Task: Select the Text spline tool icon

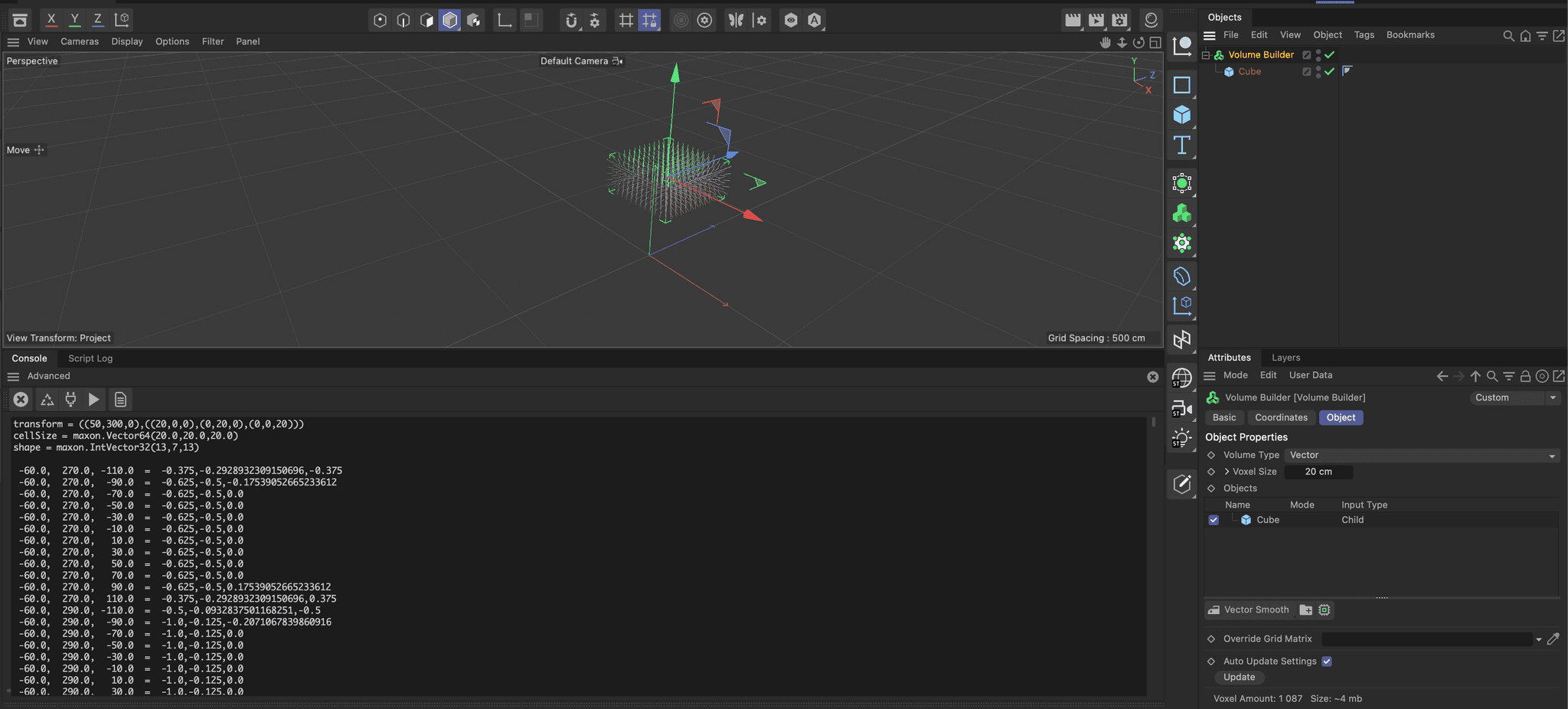Action: pos(1182,145)
